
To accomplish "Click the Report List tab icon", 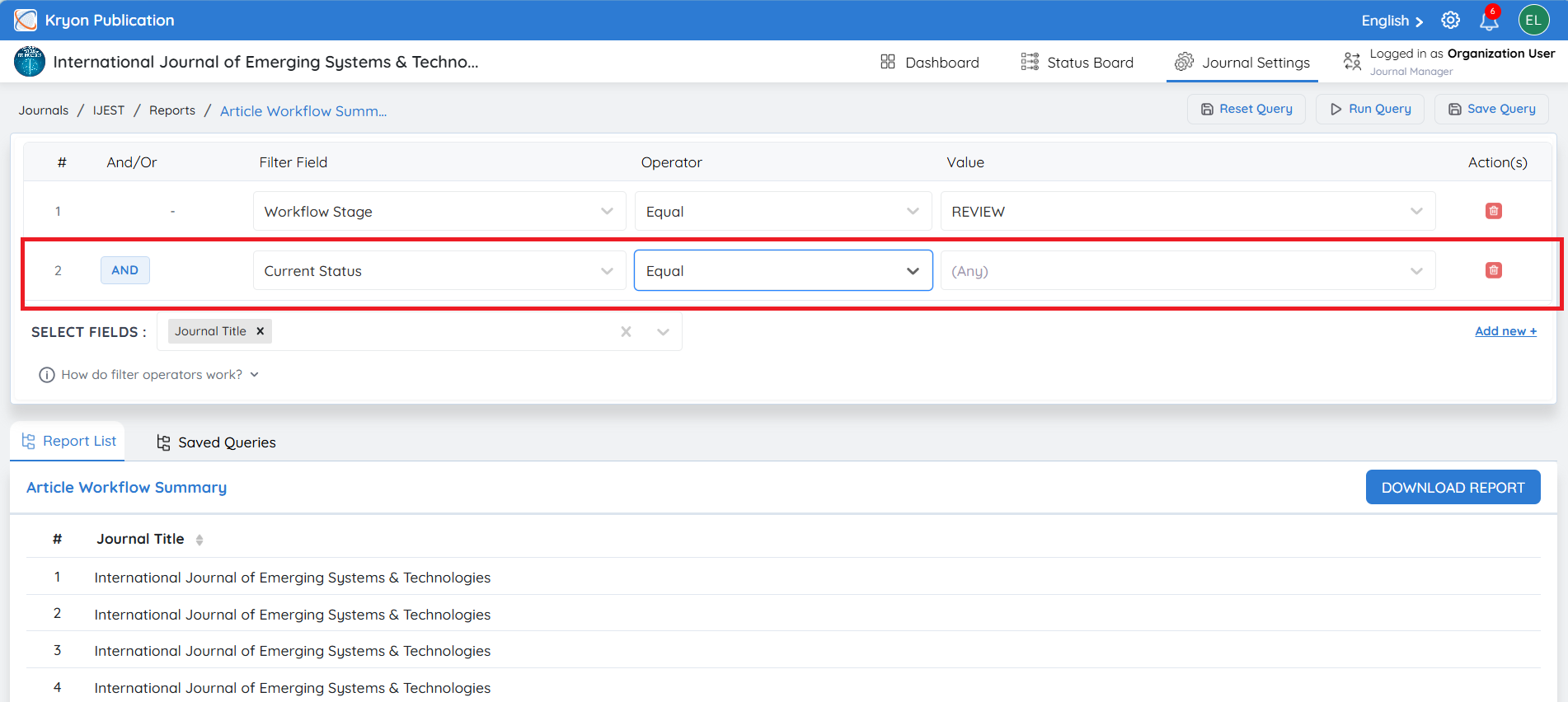I will click(28, 442).
